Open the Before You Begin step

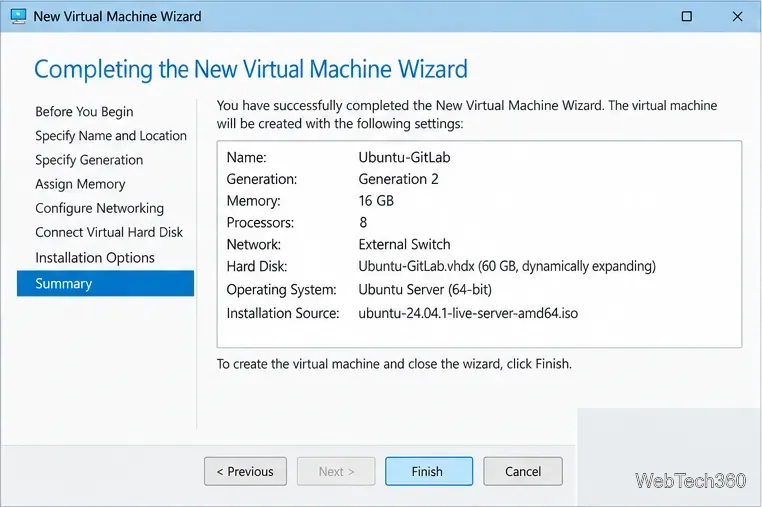[x=84, y=112]
